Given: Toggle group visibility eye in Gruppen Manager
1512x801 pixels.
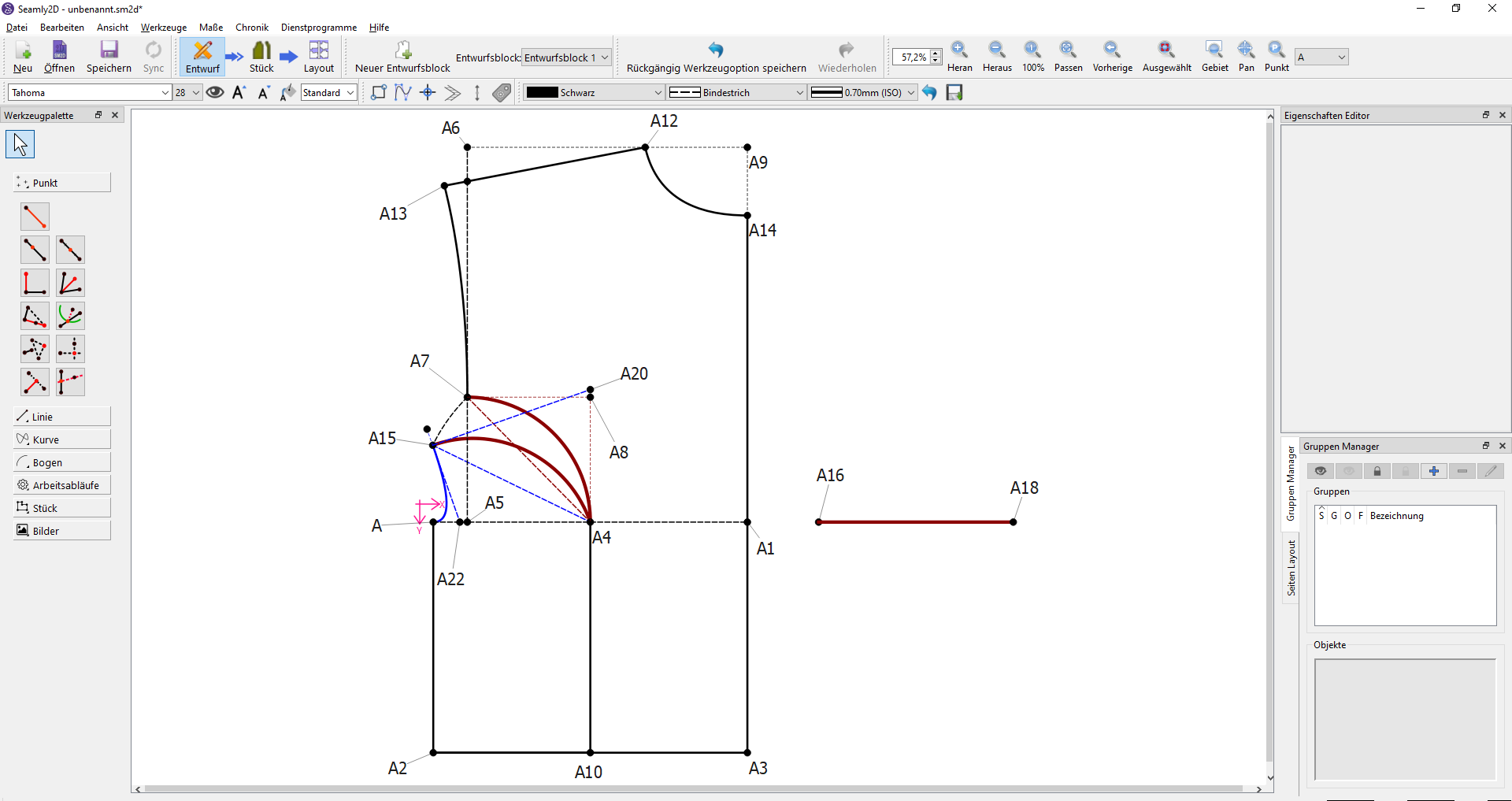Looking at the screenshot, I should pos(1321,471).
